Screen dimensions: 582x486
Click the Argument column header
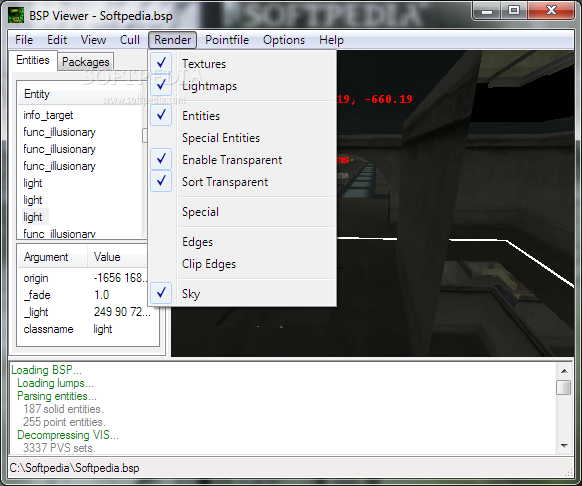click(52, 257)
